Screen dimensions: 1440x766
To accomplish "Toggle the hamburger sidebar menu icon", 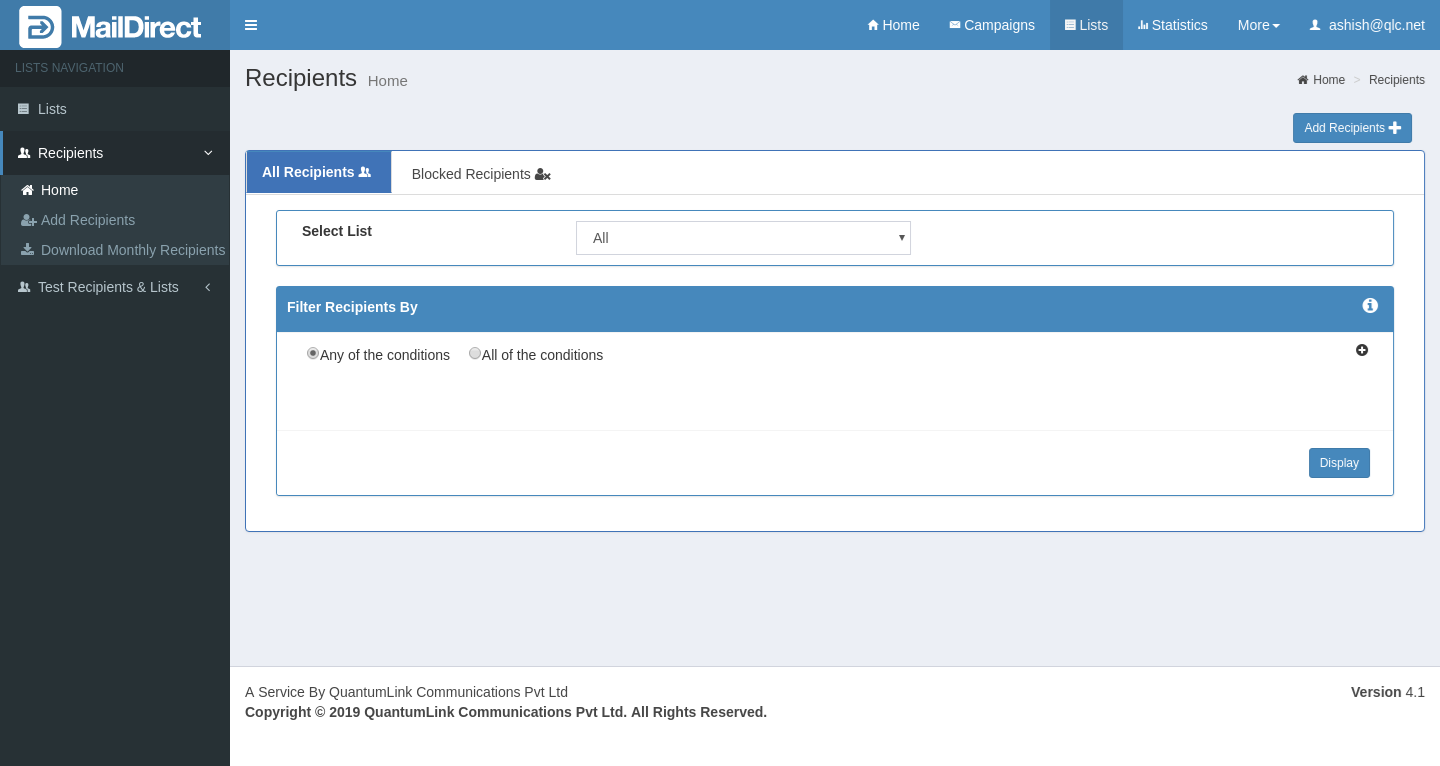I will (251, 25).
